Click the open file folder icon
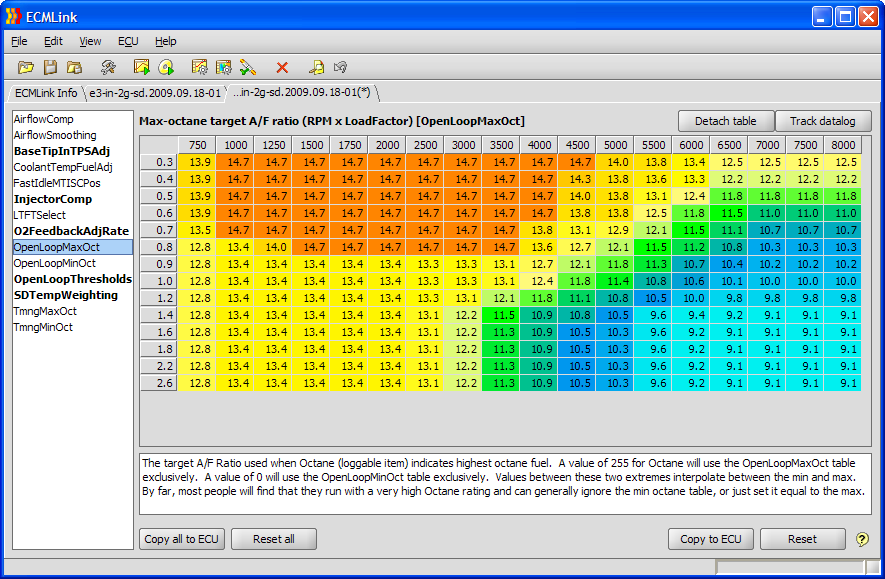 pyautogui.click(x=26, y=67)
